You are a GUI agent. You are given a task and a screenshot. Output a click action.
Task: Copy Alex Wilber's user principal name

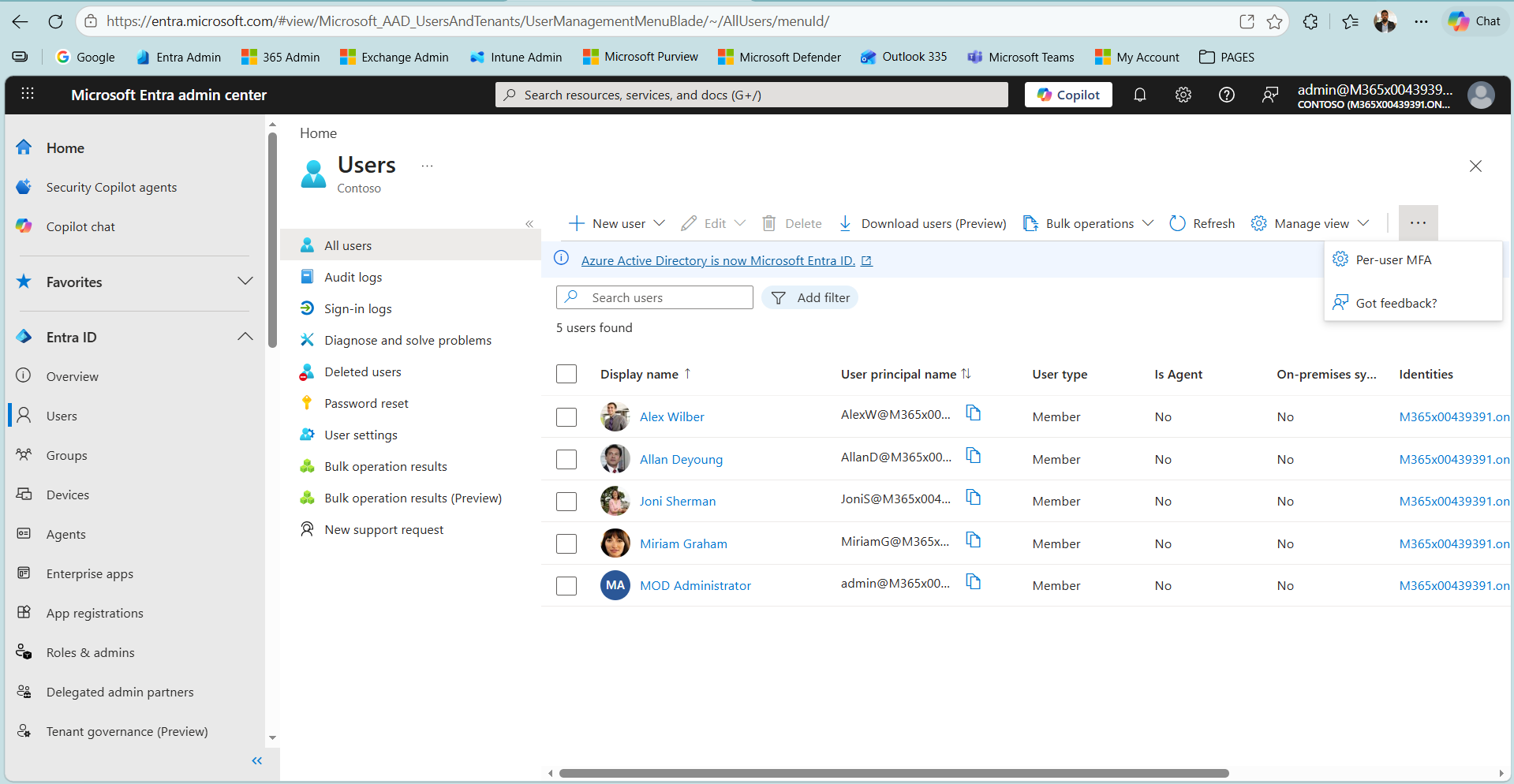[x=974, y=413]
